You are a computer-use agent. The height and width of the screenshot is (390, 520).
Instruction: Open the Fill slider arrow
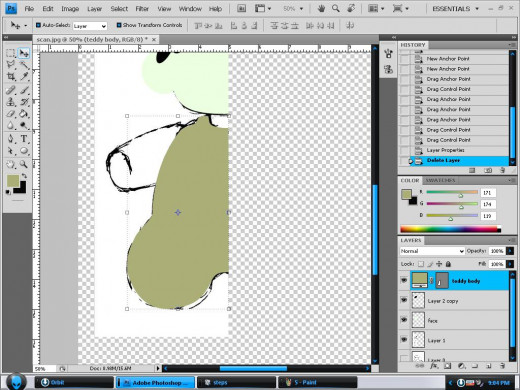coord(510,264)
